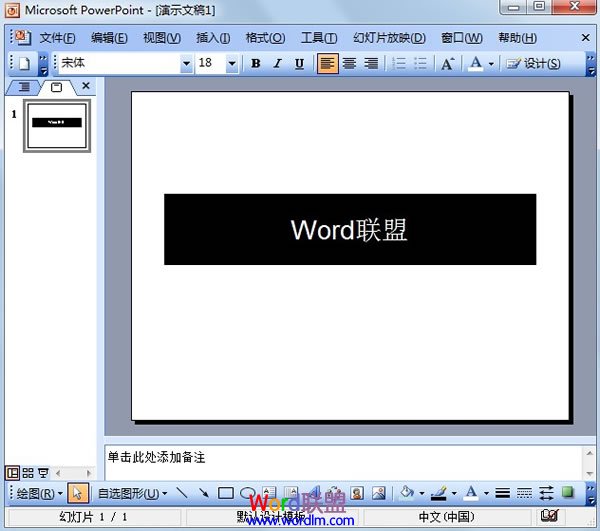Apply fill color with paint bucket
Screen dimensions: 600x531
pyautogui.click(x=406, y=493)
